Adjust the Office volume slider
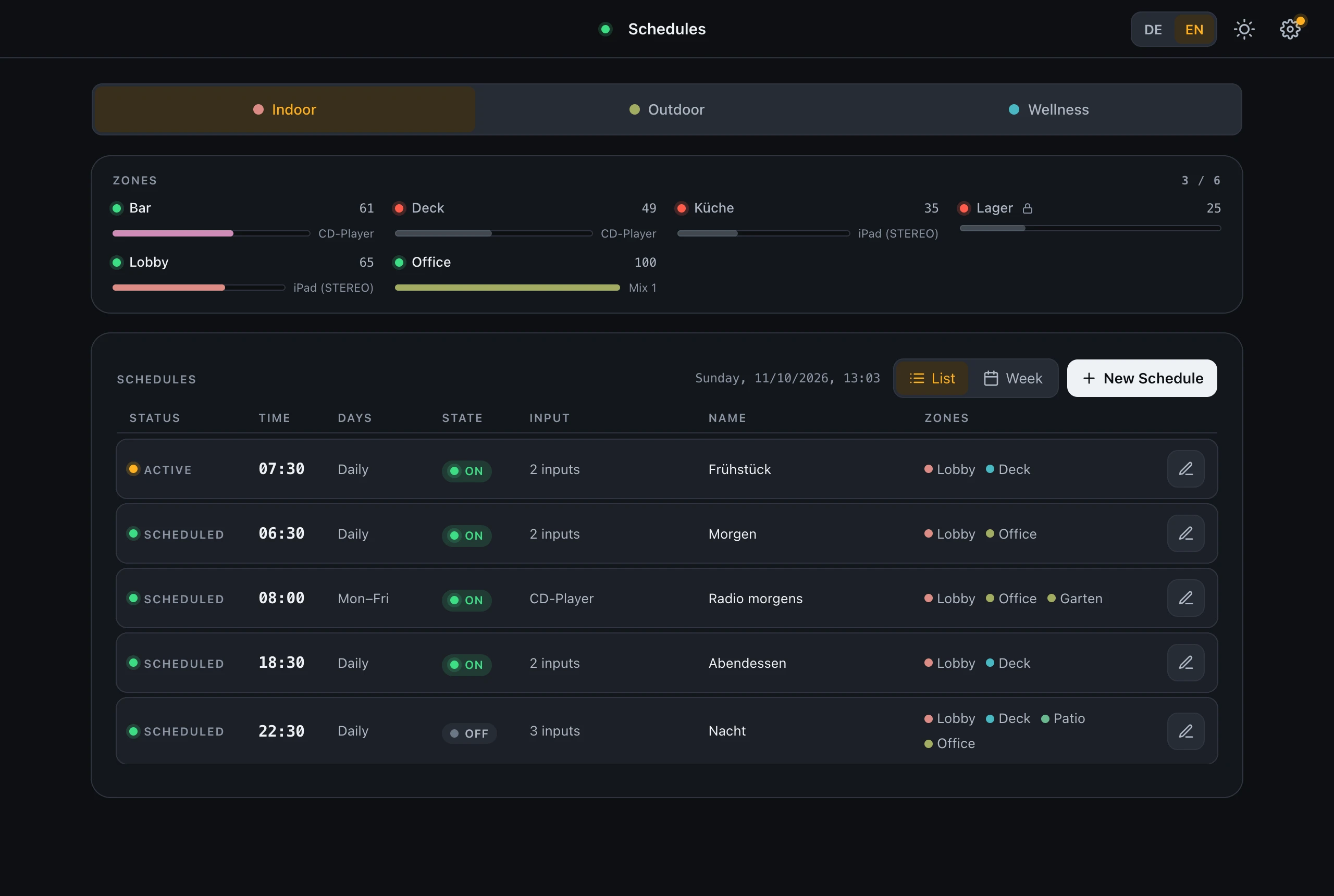Image resolution: width=1334 pixels, height=896 pixels. click(507, 288)
